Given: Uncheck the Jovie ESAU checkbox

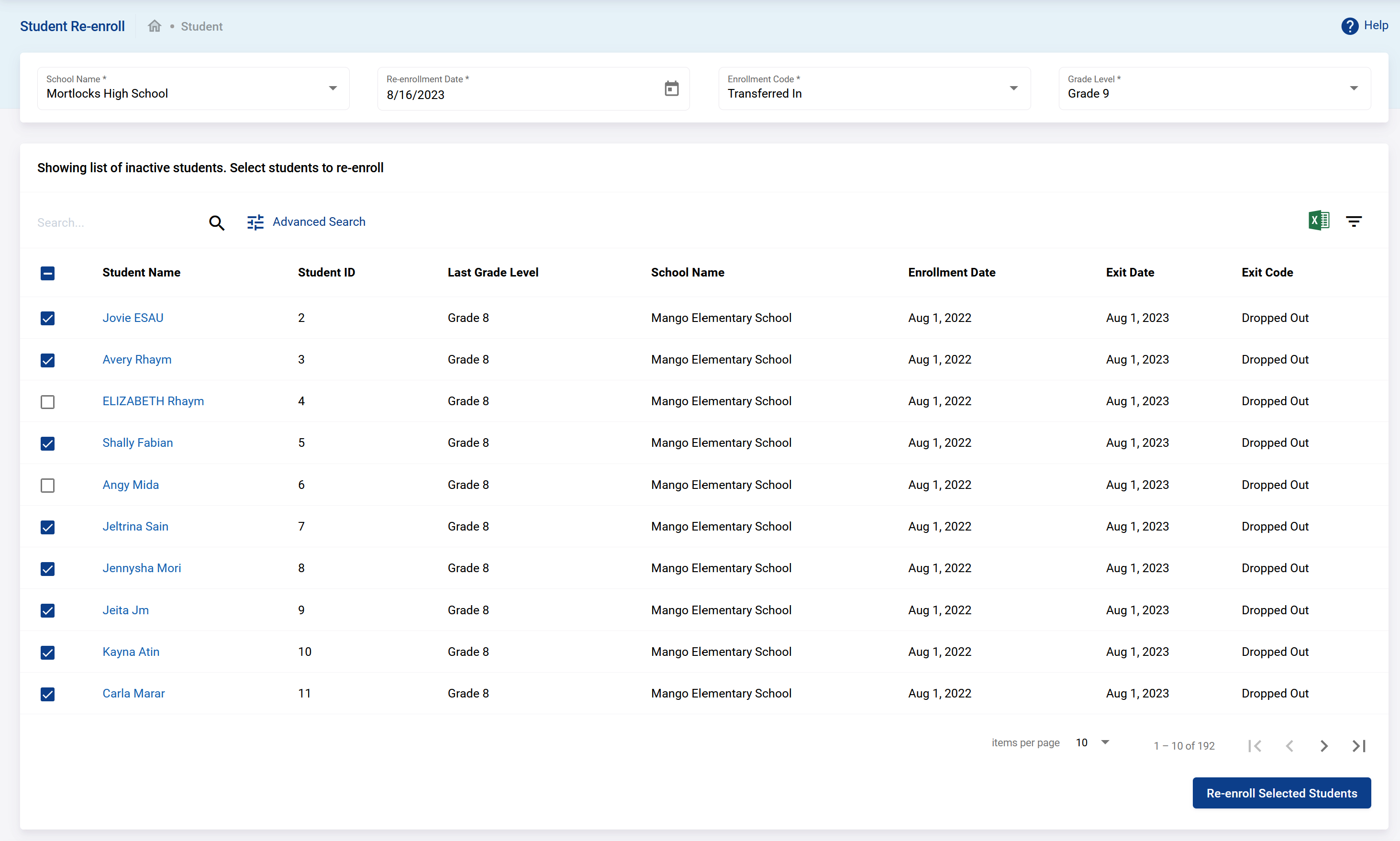Looking at the screenshot, I should click(x=48, y=319).
